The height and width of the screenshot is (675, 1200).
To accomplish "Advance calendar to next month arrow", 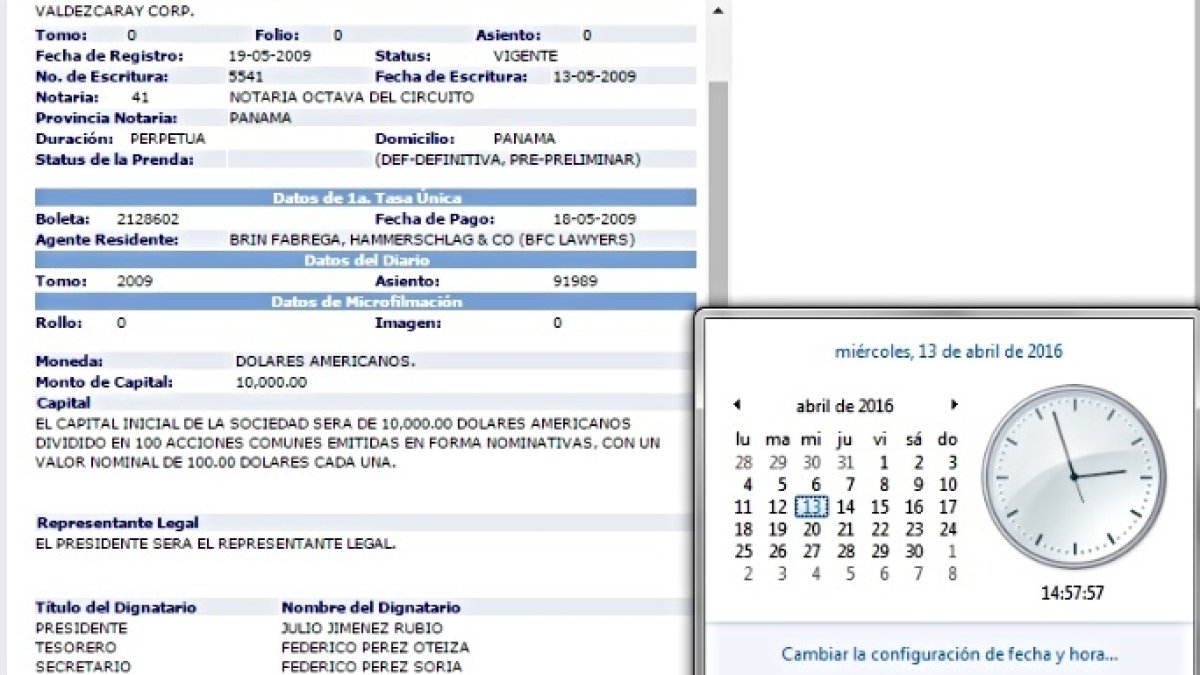I will tap(954, 405).
